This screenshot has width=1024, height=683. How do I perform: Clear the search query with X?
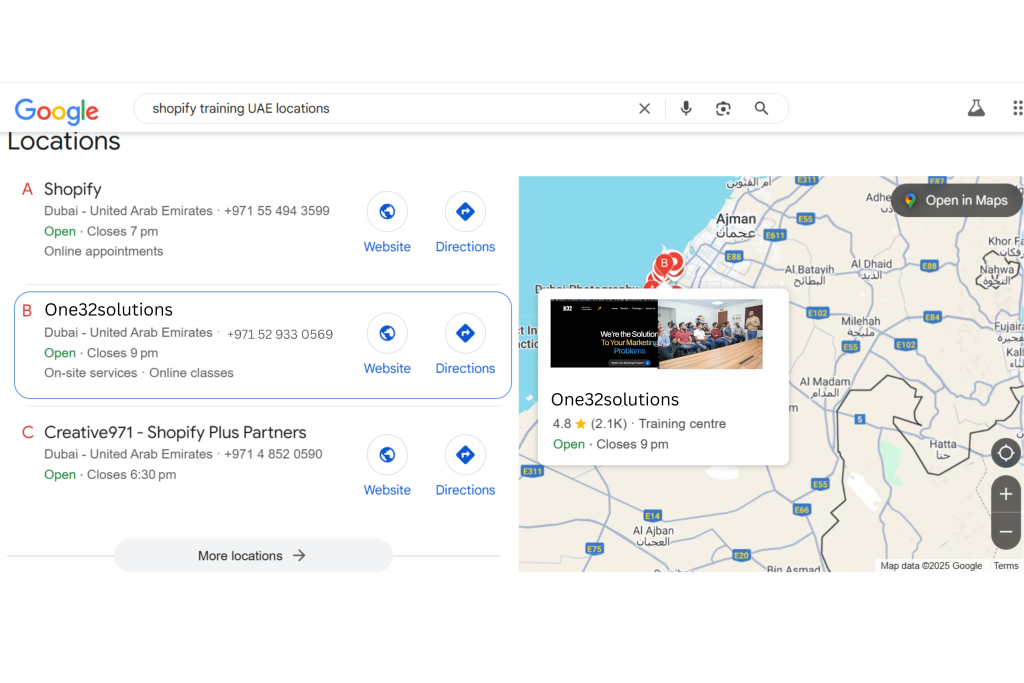tap(644, 108)
